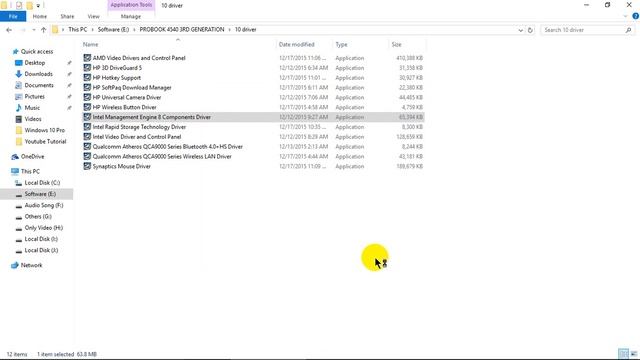
Task: Go up one folder level arrow
Action: [x=44, y=30]
